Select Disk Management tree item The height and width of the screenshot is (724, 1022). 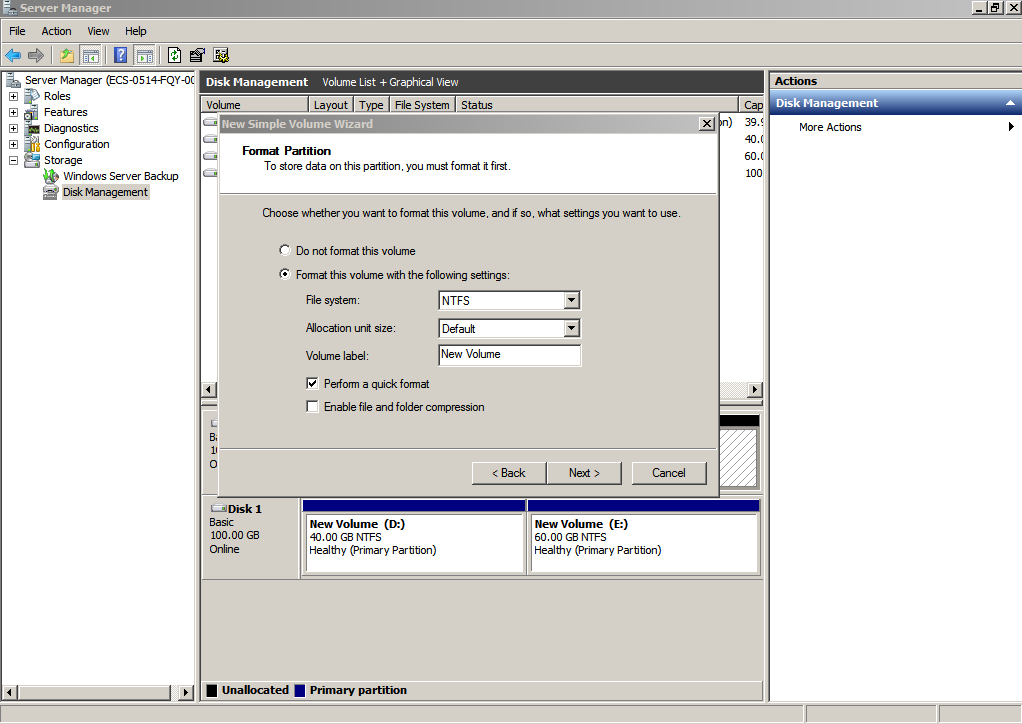point(105,192)
